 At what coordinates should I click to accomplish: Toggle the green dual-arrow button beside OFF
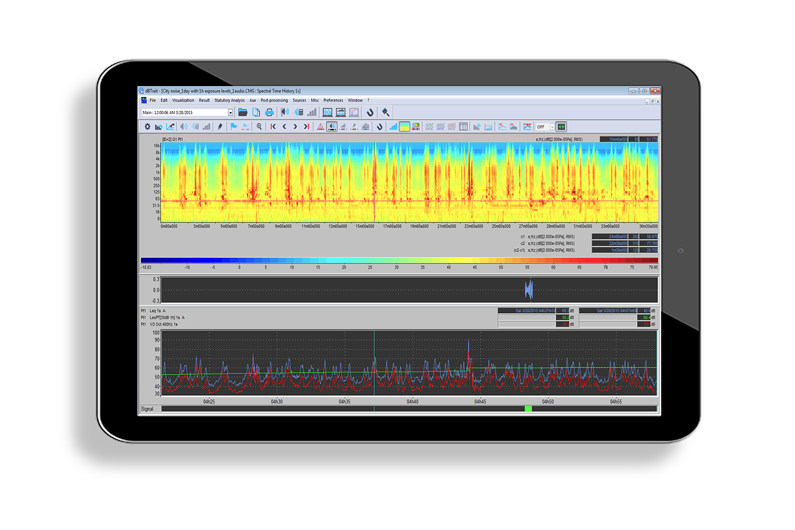coord(561,127)
